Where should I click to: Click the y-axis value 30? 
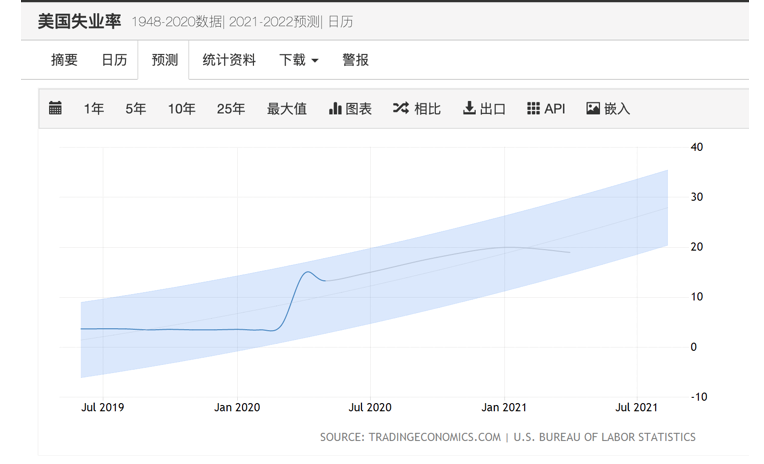tap(697, 197)
